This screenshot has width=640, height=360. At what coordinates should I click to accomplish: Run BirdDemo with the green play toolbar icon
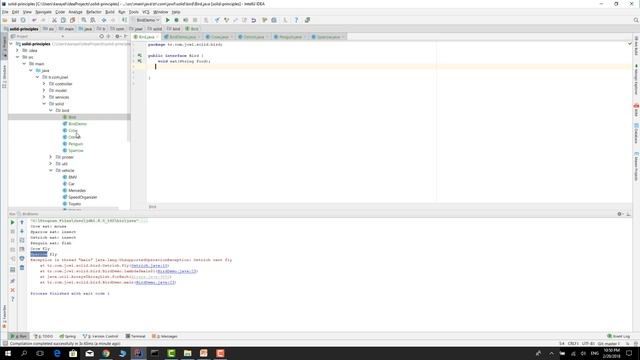(167, 20)
